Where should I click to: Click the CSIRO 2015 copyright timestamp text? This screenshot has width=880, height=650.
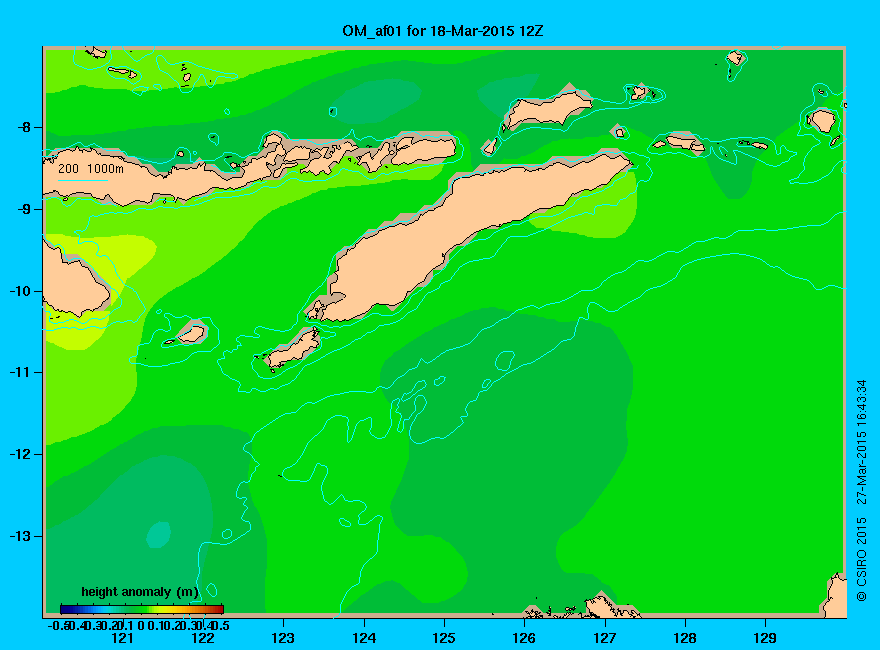(x=861, y=491)
